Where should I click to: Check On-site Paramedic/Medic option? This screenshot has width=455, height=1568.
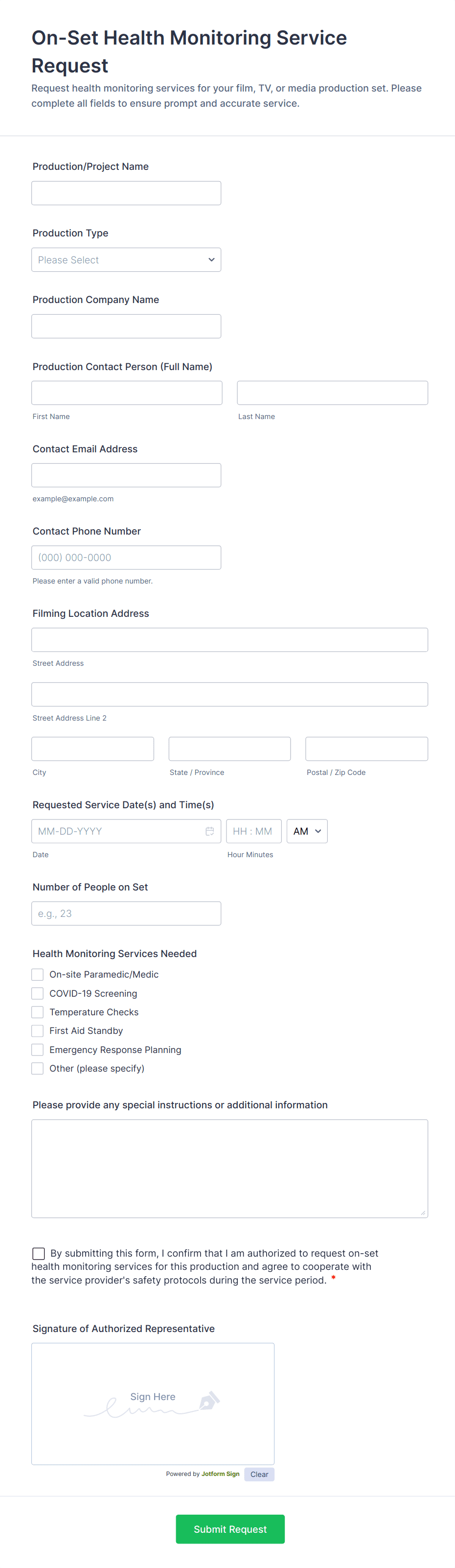38,975
